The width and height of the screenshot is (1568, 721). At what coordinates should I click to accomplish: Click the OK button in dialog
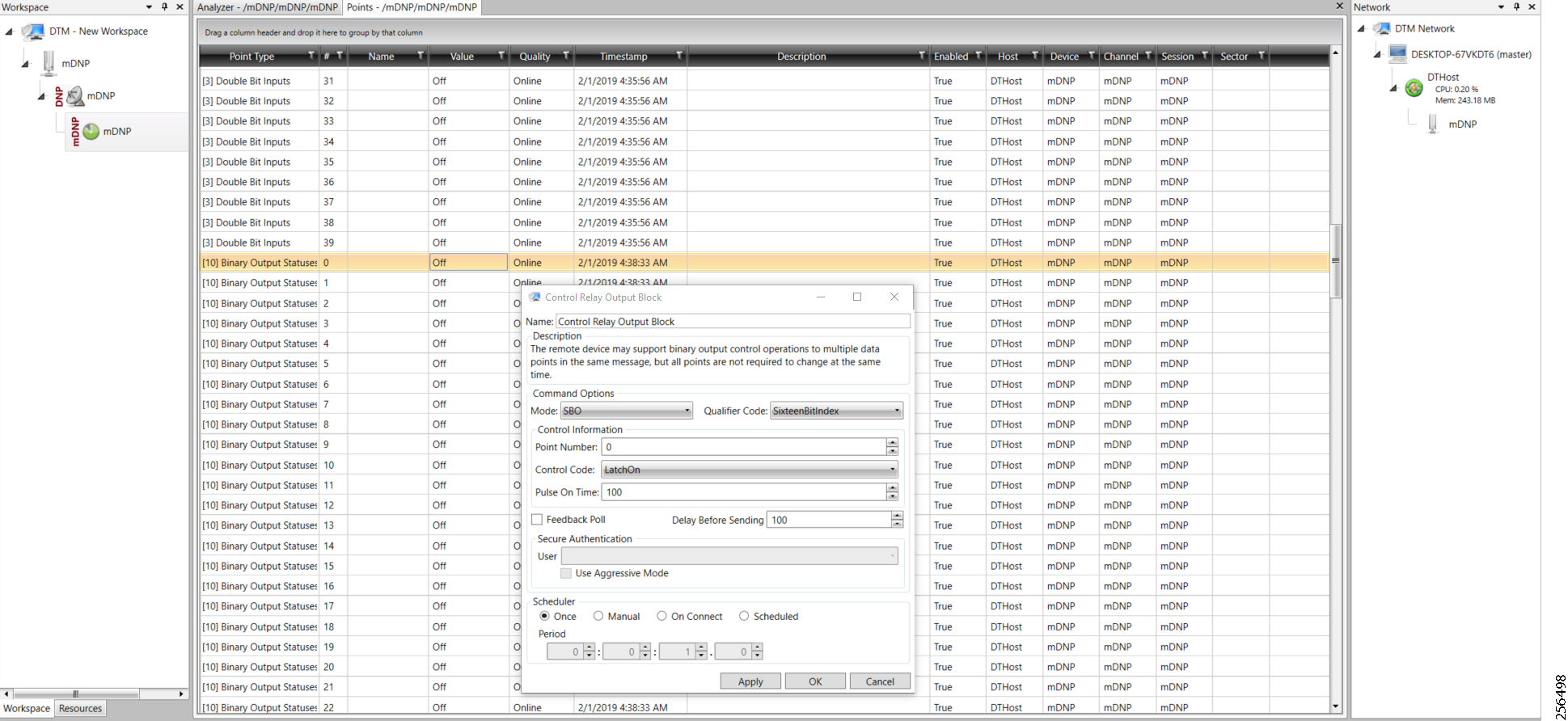point(815,681)
